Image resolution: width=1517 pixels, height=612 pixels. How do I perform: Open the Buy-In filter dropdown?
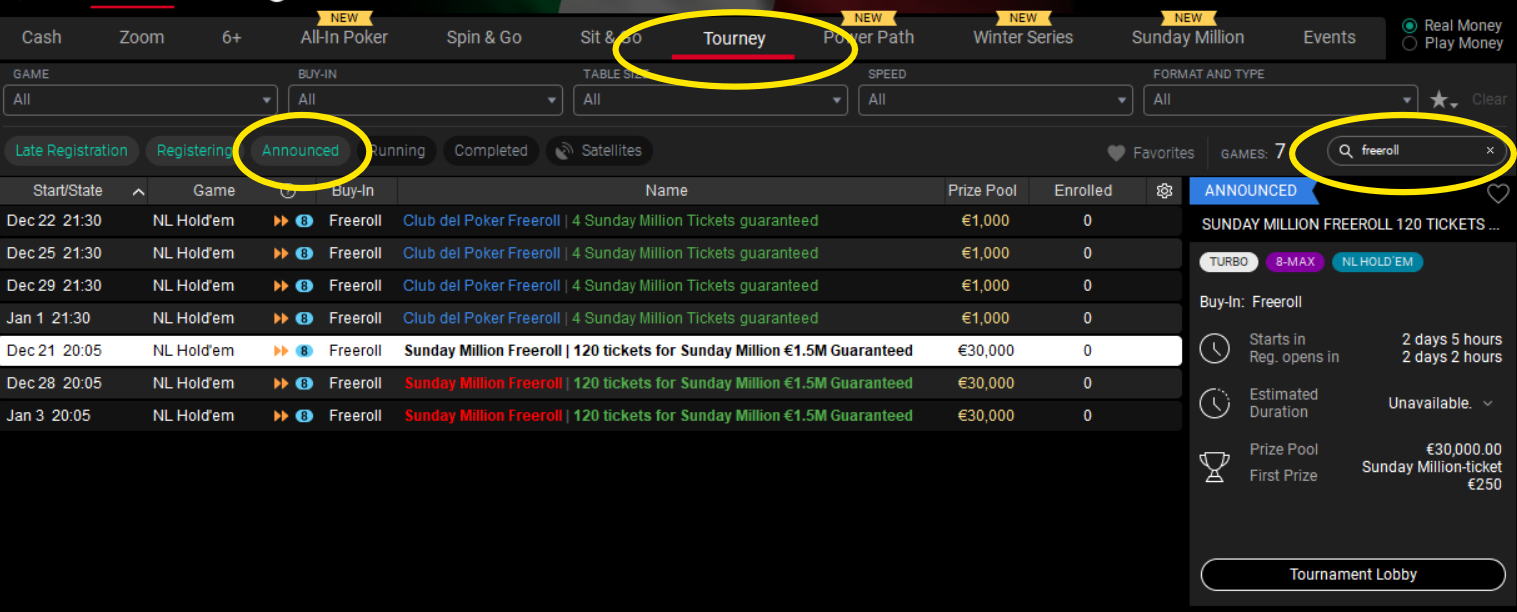425,100
